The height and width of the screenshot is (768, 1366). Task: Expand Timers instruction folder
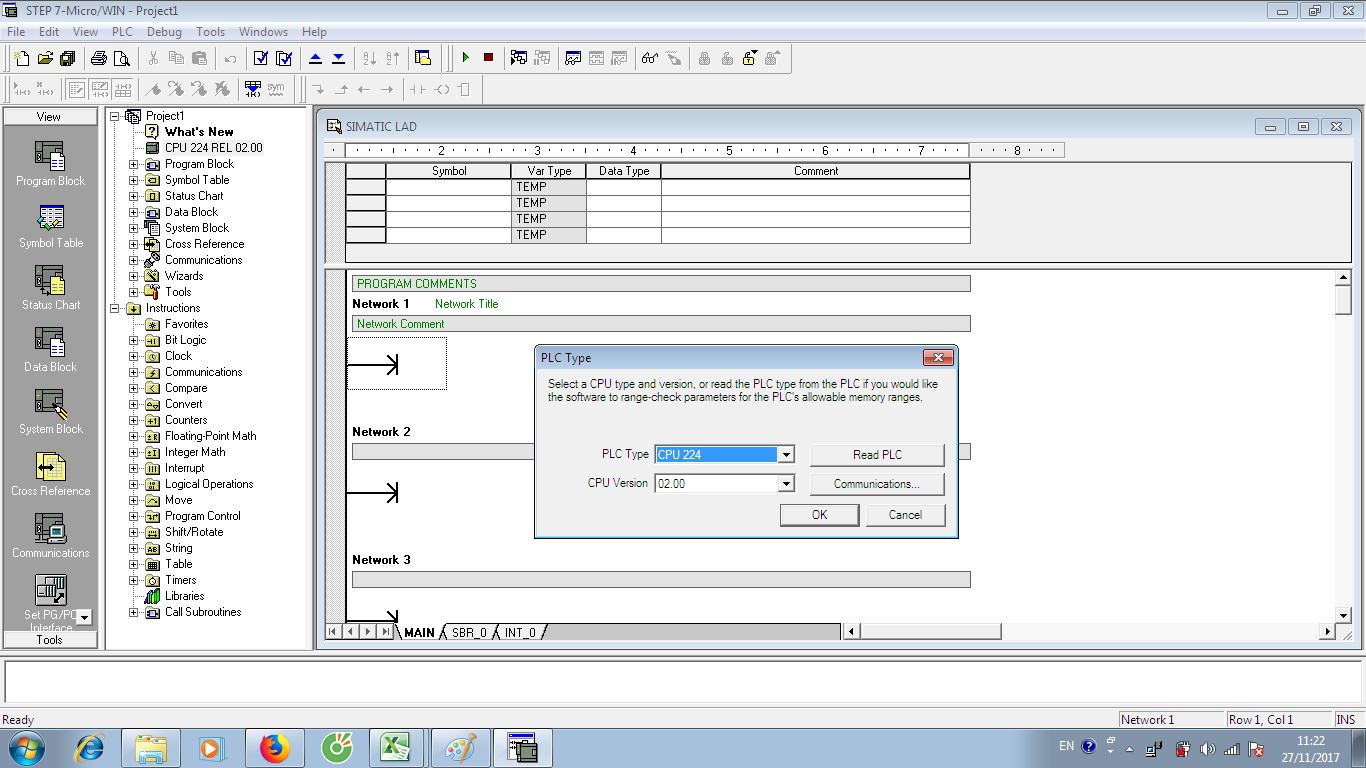[x=134, y=580]
